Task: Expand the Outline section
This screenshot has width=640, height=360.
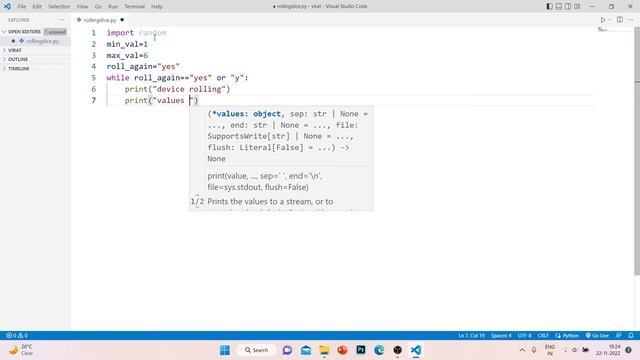Action: (18, 59)
